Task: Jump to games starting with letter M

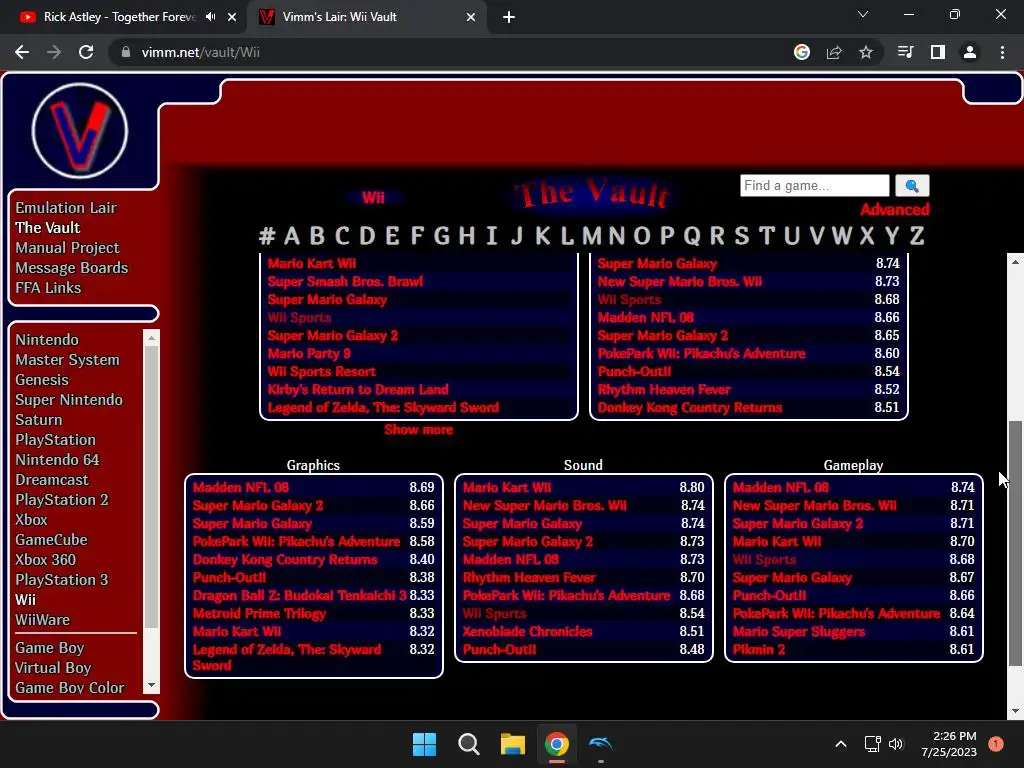Action: pyautogui.click(x=592, y=235)
